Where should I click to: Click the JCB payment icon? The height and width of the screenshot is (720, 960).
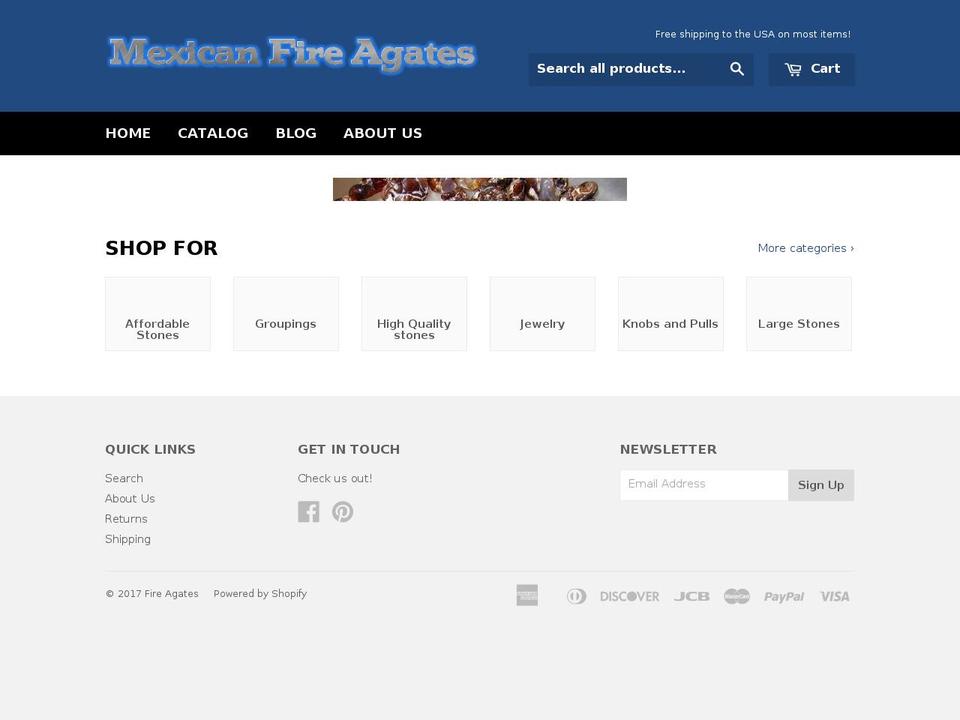pyautogui.click(x=692, y=596)
